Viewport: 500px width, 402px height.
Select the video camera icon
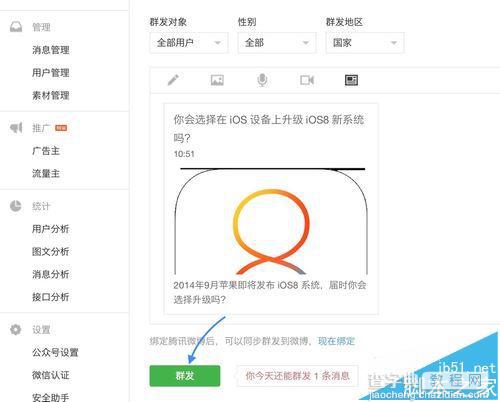click(x=307, y=80)
